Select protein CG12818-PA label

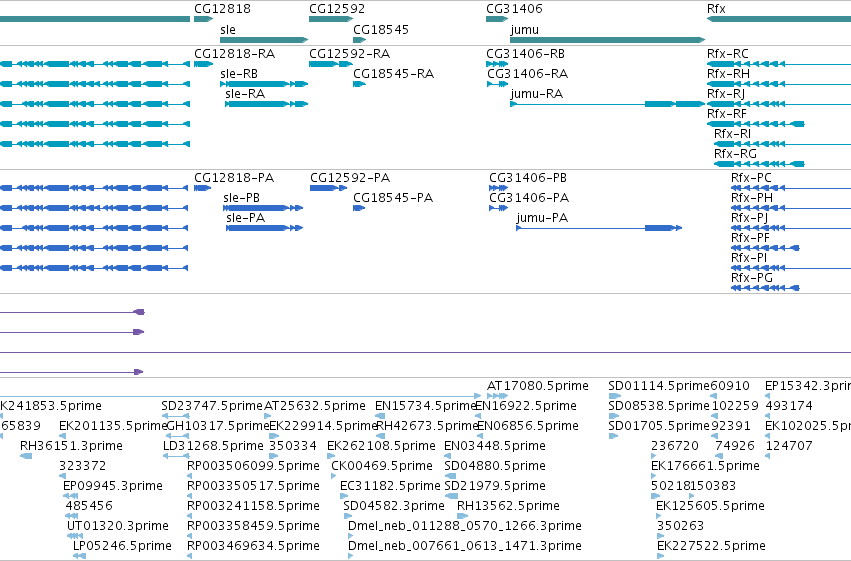[x=234, y=178]
